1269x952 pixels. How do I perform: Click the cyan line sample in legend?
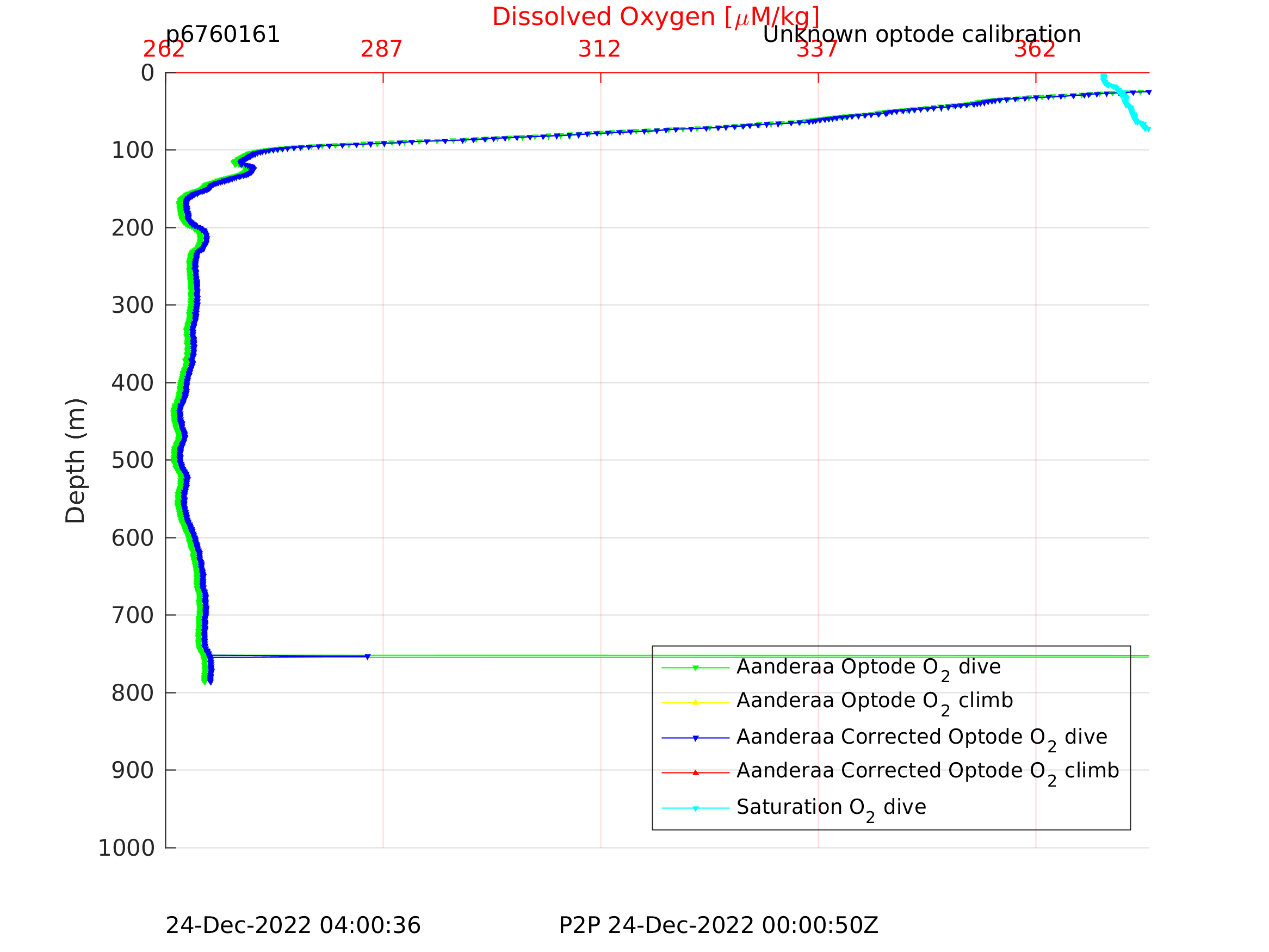click(695, 808)
